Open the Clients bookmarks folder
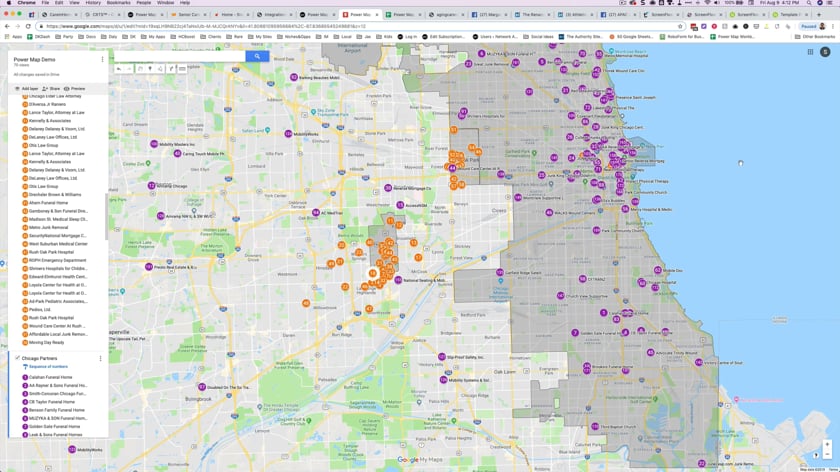The image size is (840, 472). tap(211, 37)
